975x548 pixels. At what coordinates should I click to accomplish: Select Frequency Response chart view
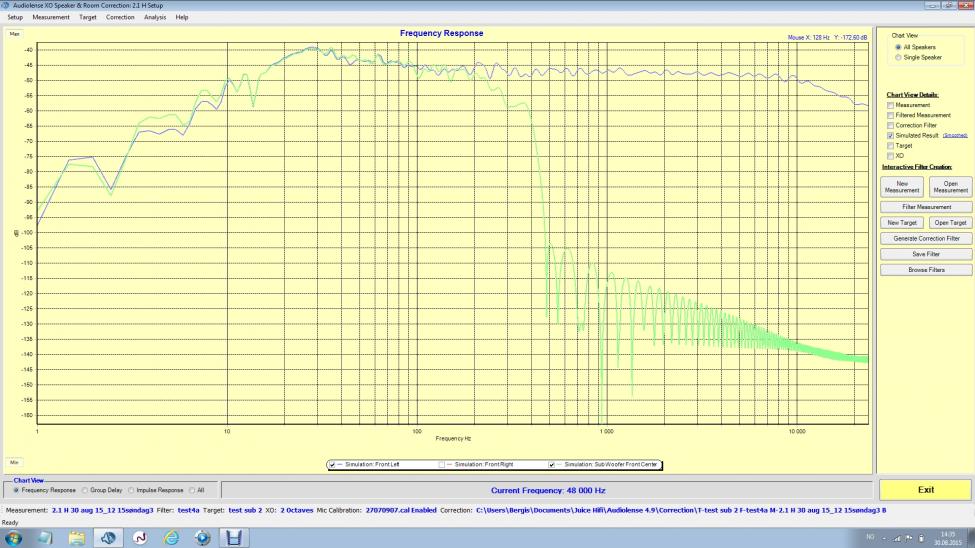16,490
